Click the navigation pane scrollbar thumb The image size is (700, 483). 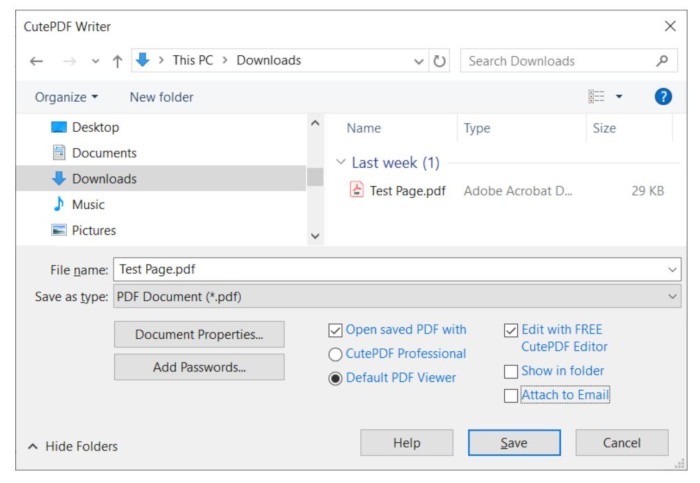pos(315,177)
